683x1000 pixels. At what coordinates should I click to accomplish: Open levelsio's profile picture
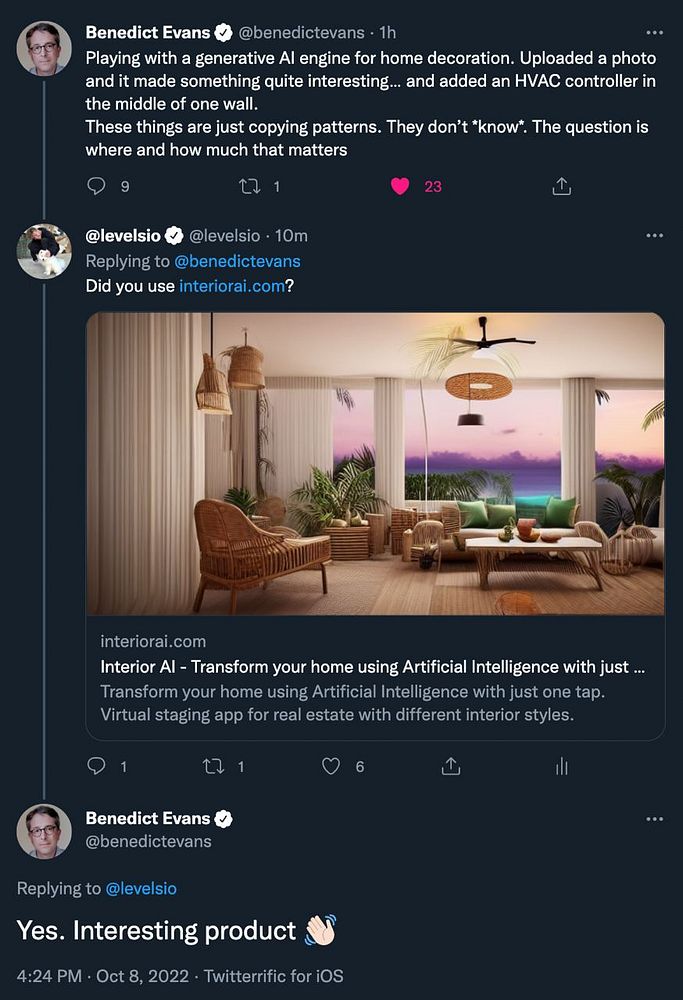[44, 251]
